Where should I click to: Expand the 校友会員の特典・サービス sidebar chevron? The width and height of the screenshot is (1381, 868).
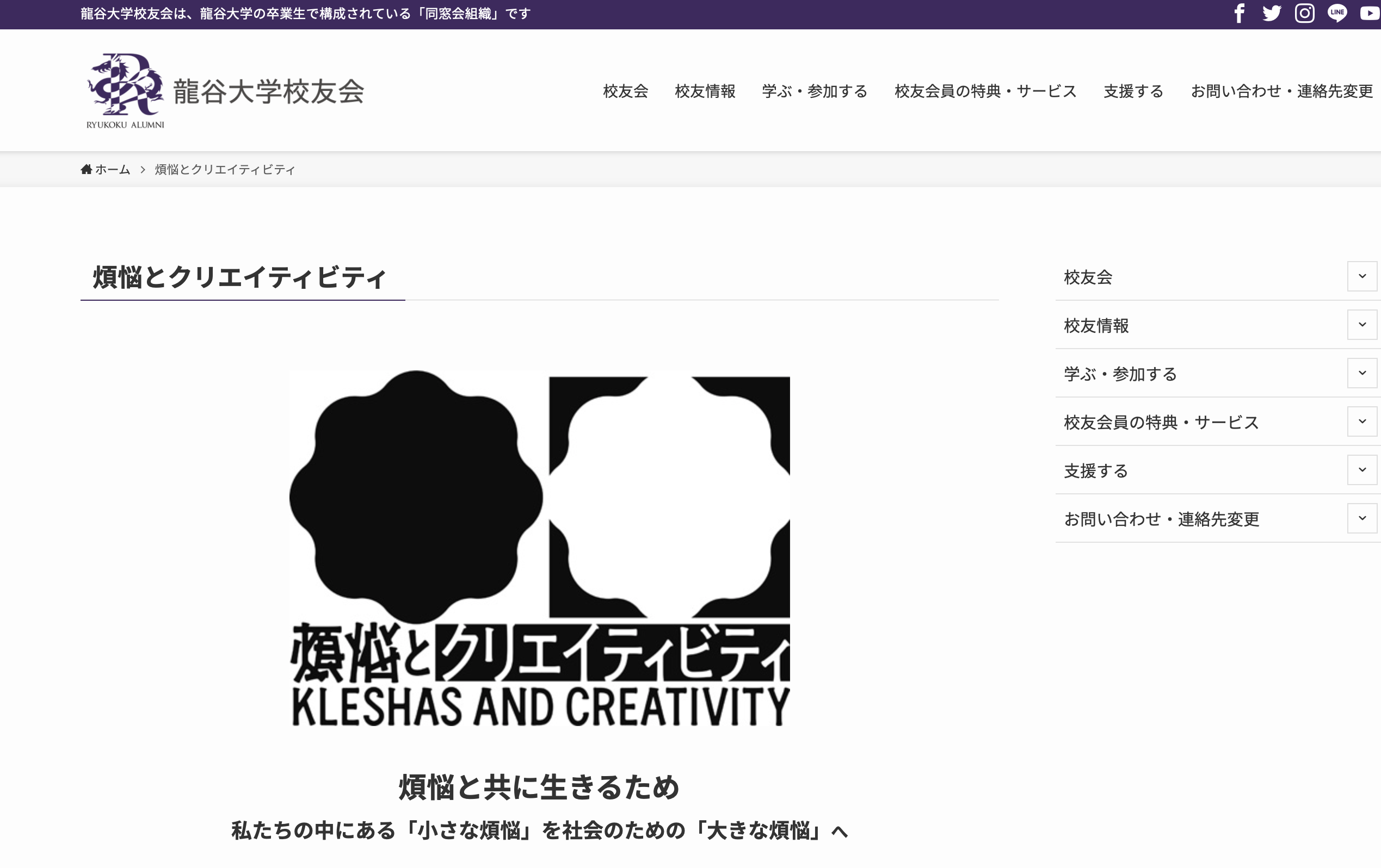click(x=1362, y=421)
